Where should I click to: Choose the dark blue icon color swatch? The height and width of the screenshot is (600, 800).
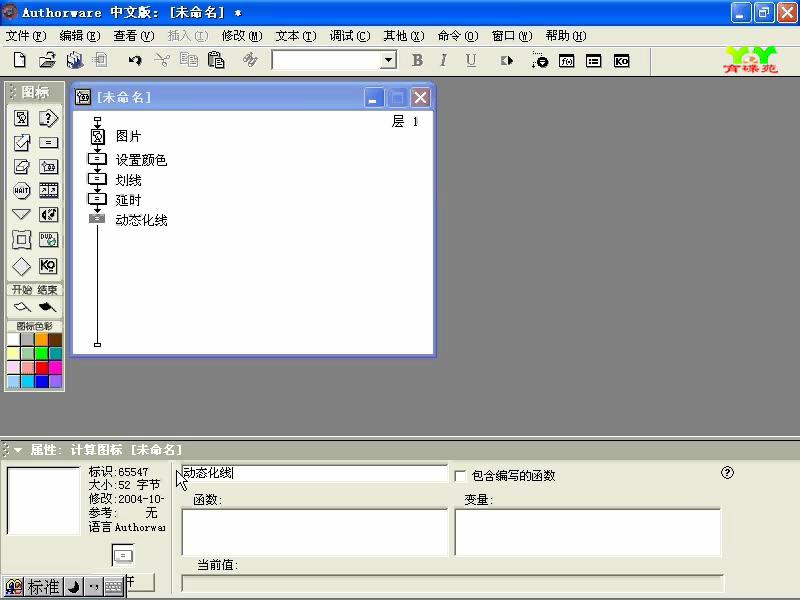pos(42,381)
